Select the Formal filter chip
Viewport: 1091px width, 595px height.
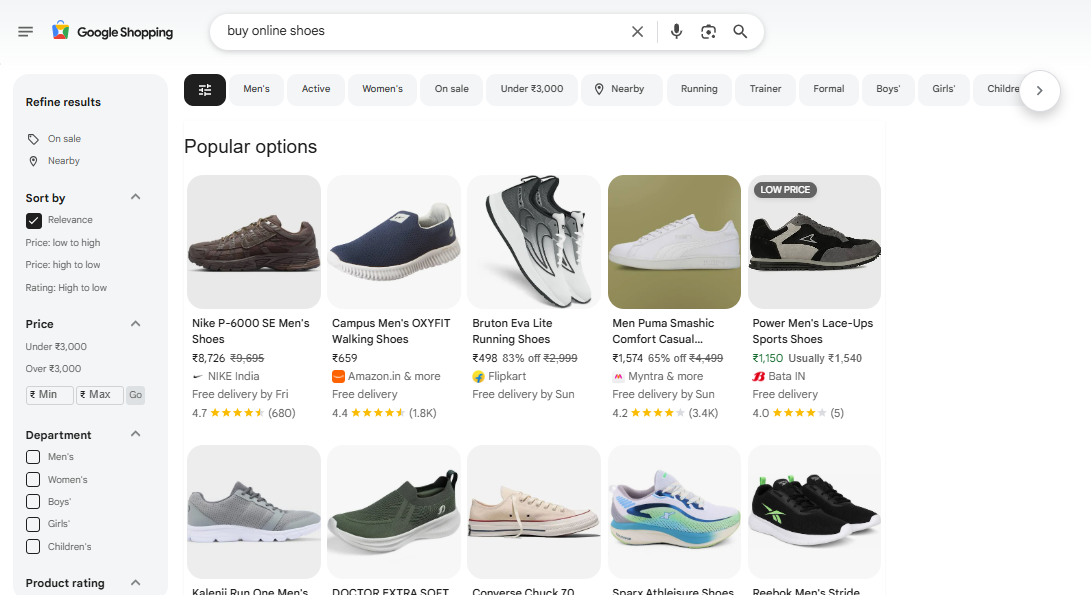(x=829, y=89)
